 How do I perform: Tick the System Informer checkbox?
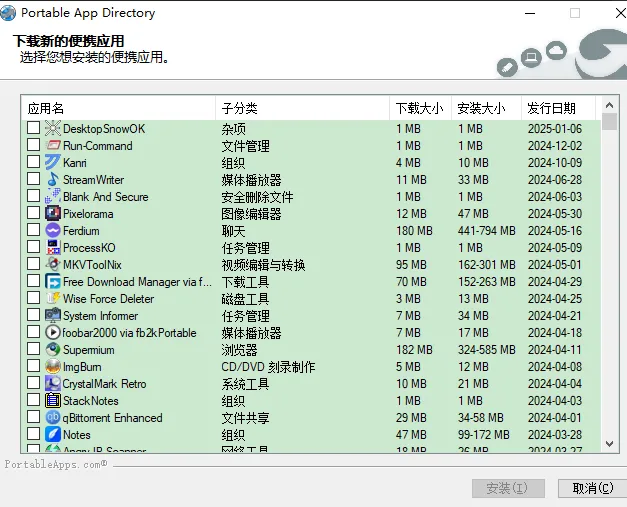tap(34, 315)
